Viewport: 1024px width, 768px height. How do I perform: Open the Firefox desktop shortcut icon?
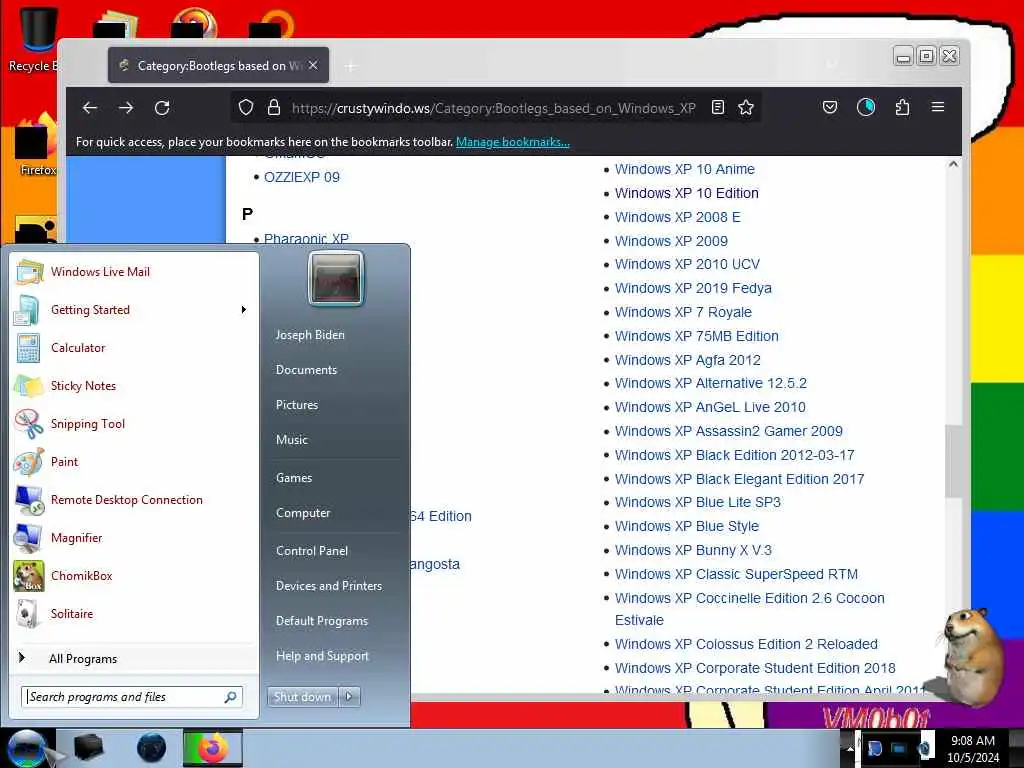37,145
